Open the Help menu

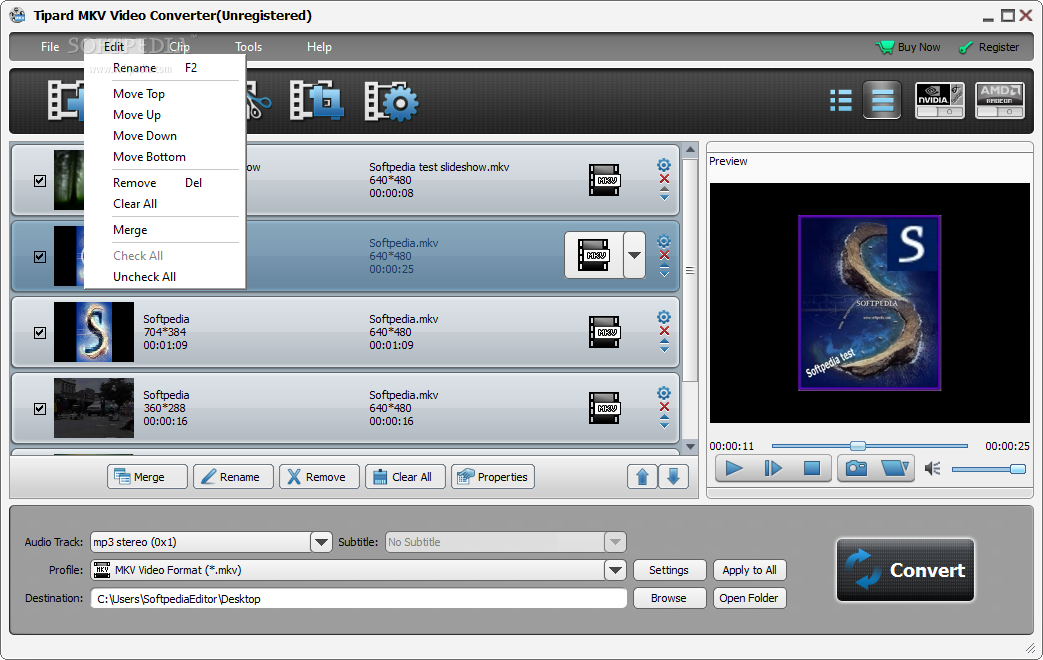319,47
